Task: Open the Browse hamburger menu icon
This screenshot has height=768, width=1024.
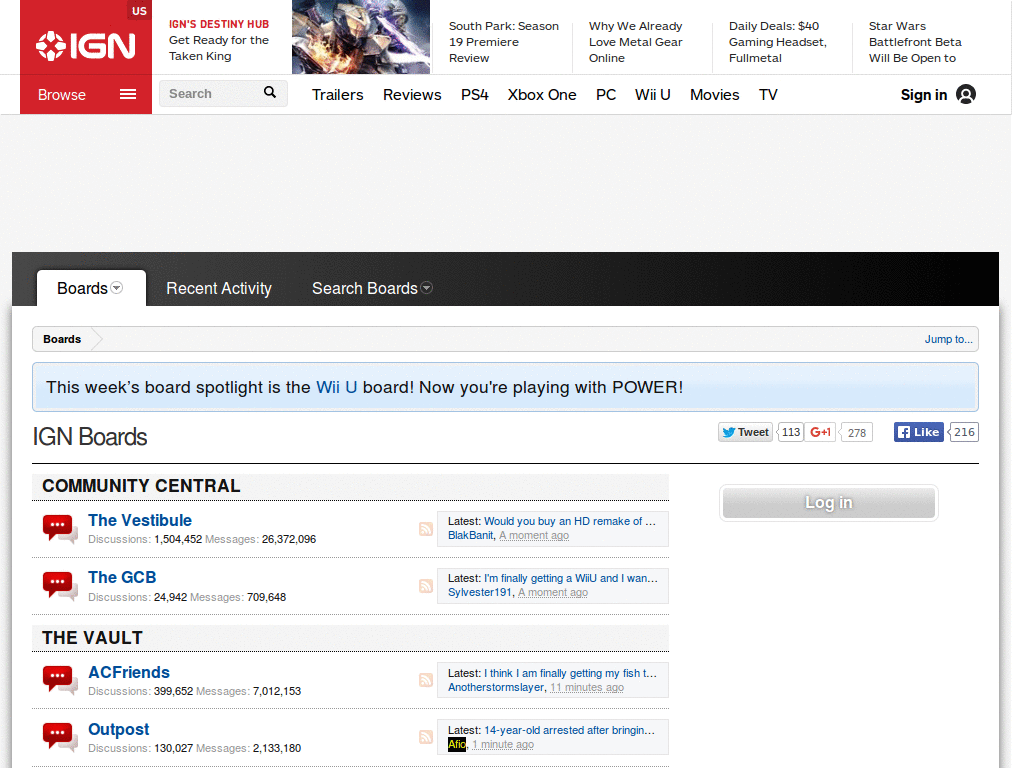Action: pos(128,95)
